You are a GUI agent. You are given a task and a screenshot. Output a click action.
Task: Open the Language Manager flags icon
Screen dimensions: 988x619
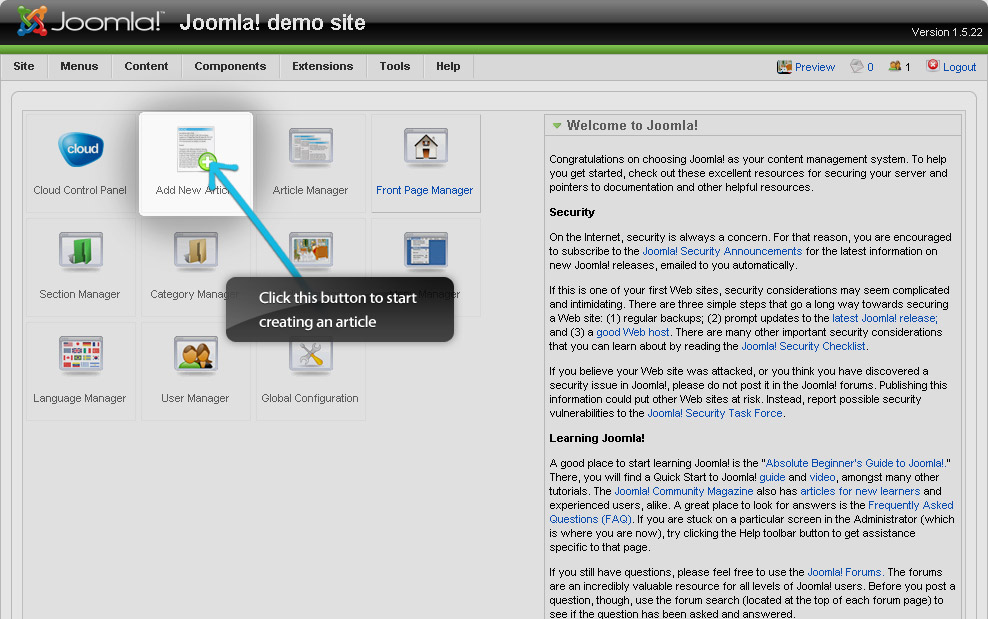tap(81, 354)
